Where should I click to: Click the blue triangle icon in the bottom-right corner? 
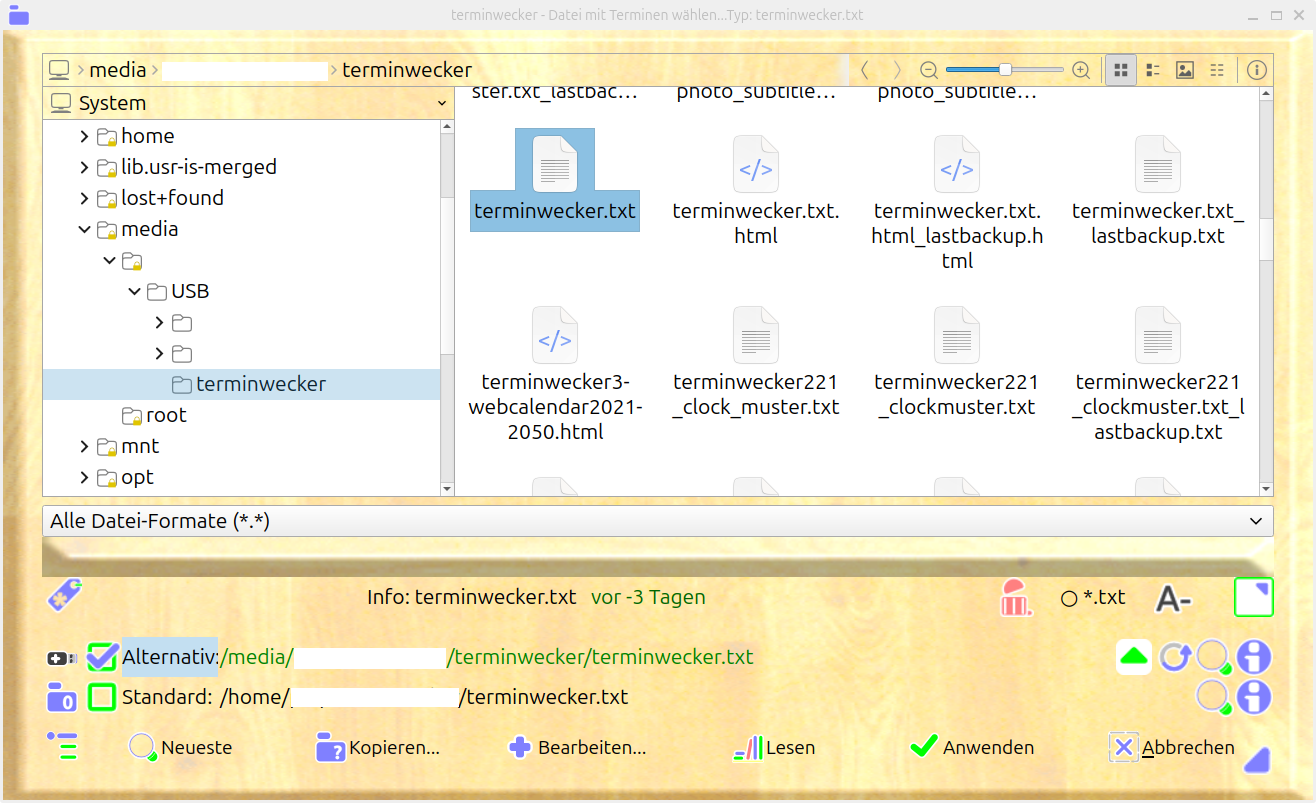click(1256, 760)
